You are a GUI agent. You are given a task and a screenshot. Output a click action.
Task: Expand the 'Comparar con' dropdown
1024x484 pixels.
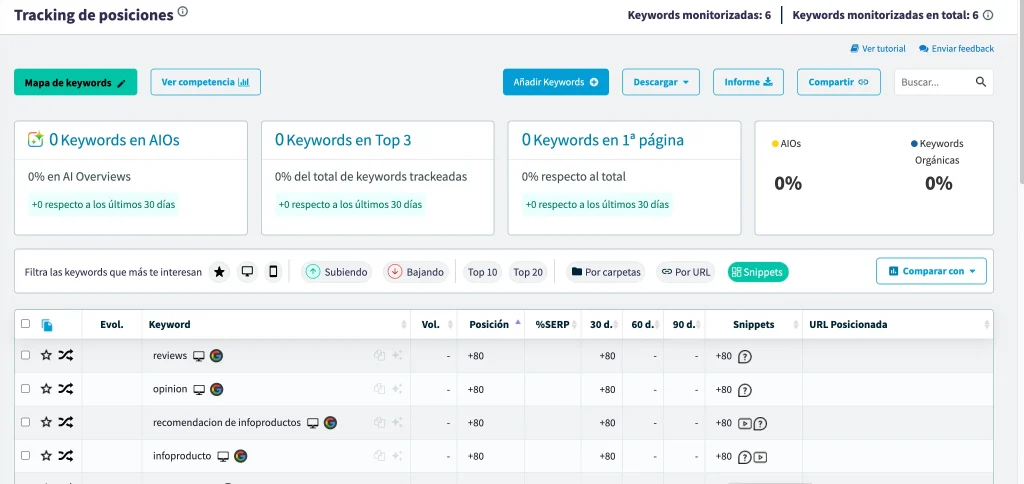click(931, 271)
